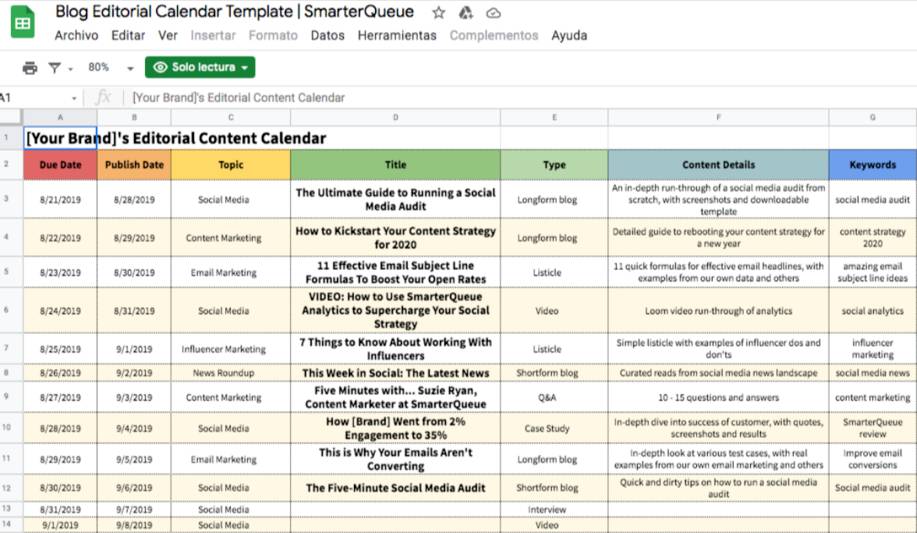Select keyword cell SmarterQueue review
This screenshot has width=917, height=533.
click(873, 428)
